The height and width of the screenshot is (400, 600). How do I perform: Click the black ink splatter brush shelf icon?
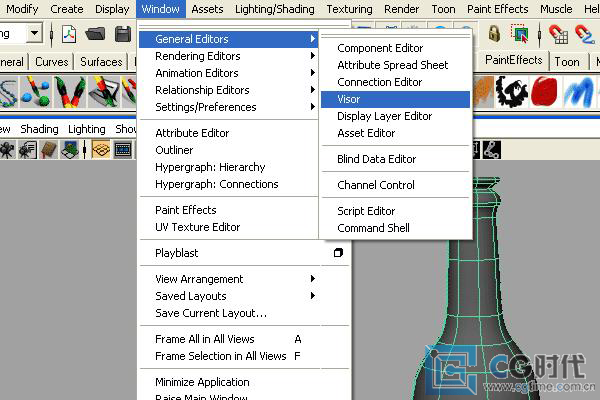pos(512,92)
